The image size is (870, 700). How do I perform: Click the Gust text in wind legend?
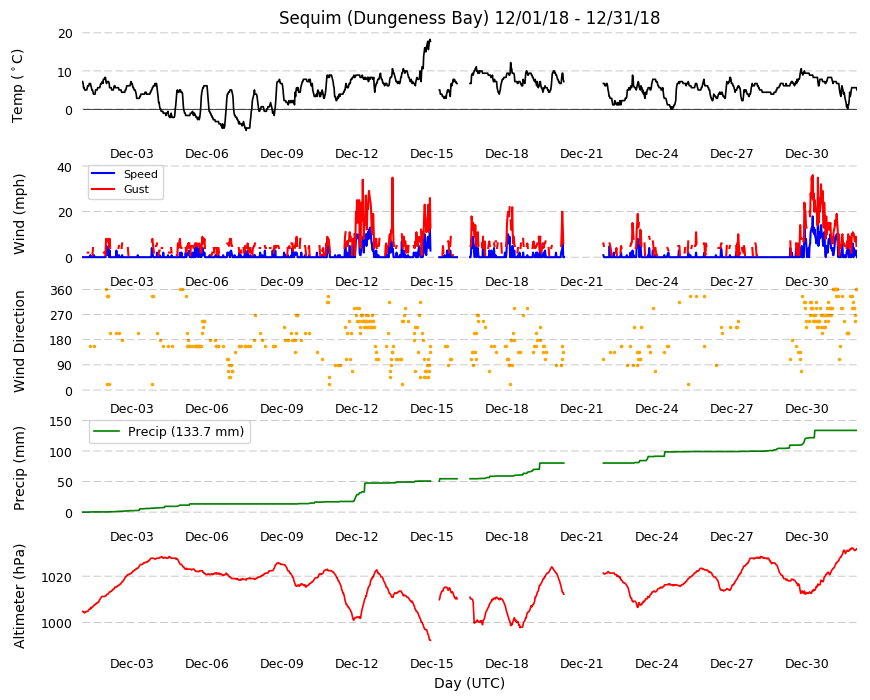coord(136,189)
